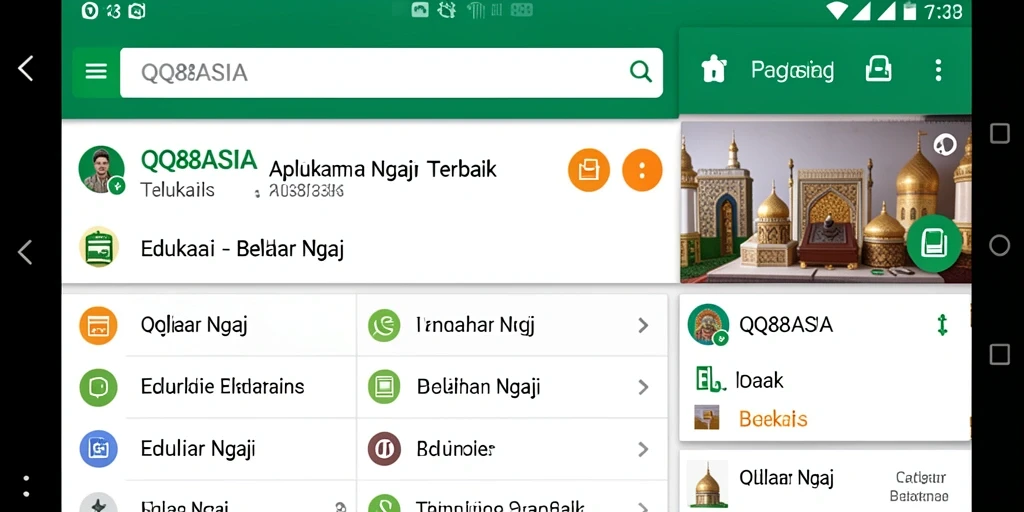Tap the green icon beside loaak
The height and width of the screenshot is (512, 1024).
click(710, 379)
